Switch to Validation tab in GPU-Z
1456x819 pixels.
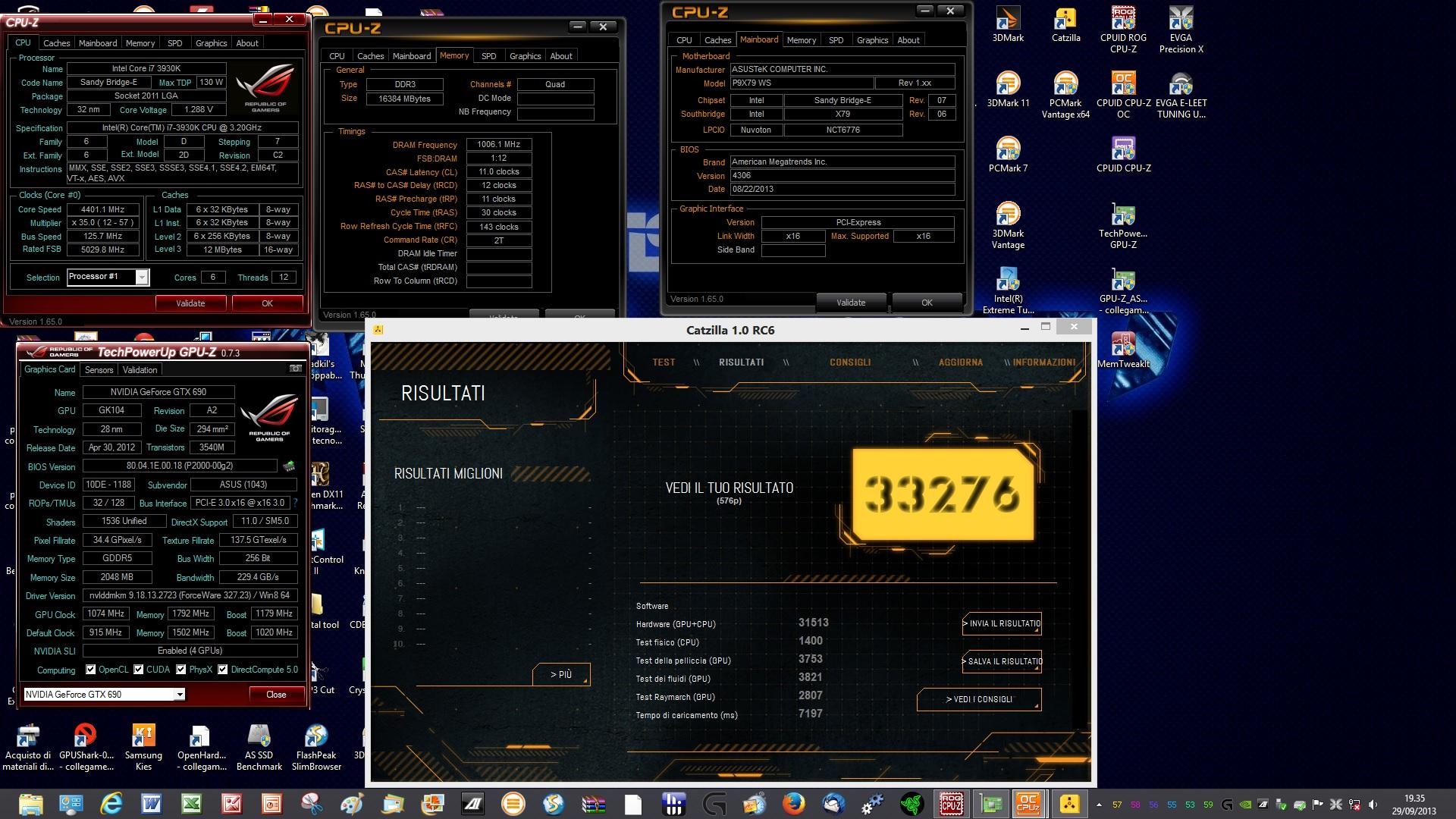[140, 370]
